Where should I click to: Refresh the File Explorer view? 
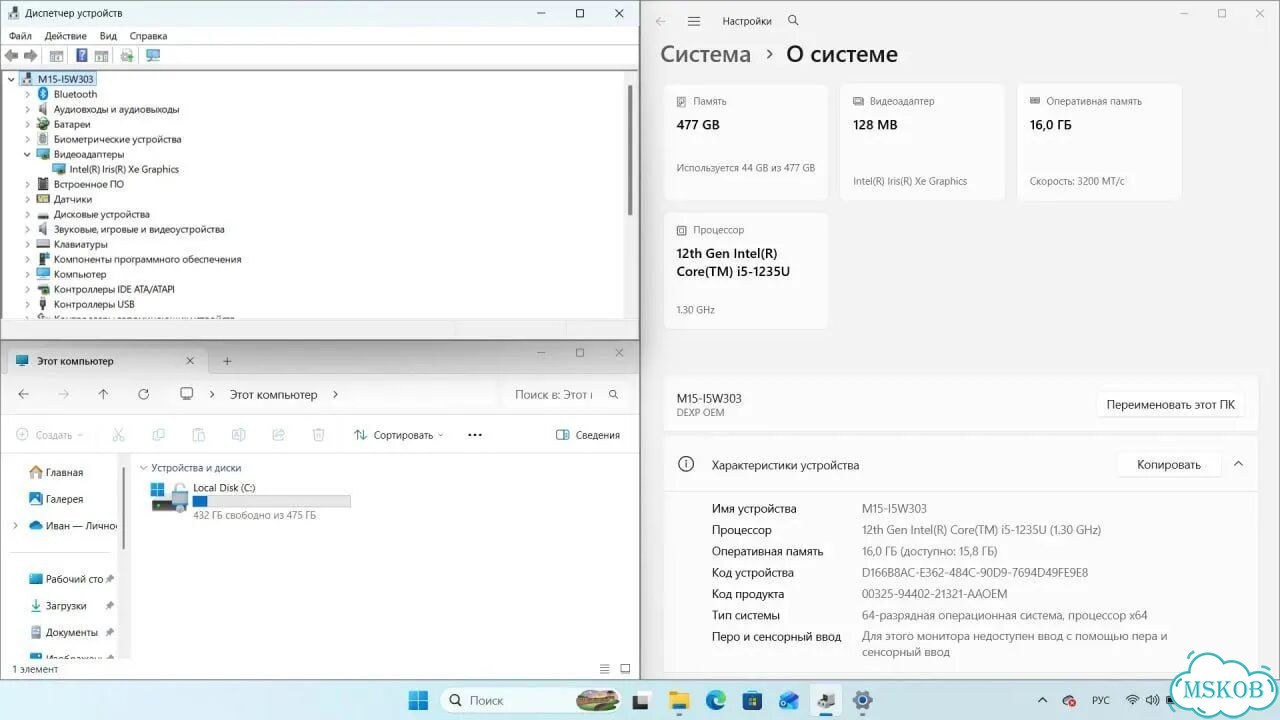click(143, 394)
